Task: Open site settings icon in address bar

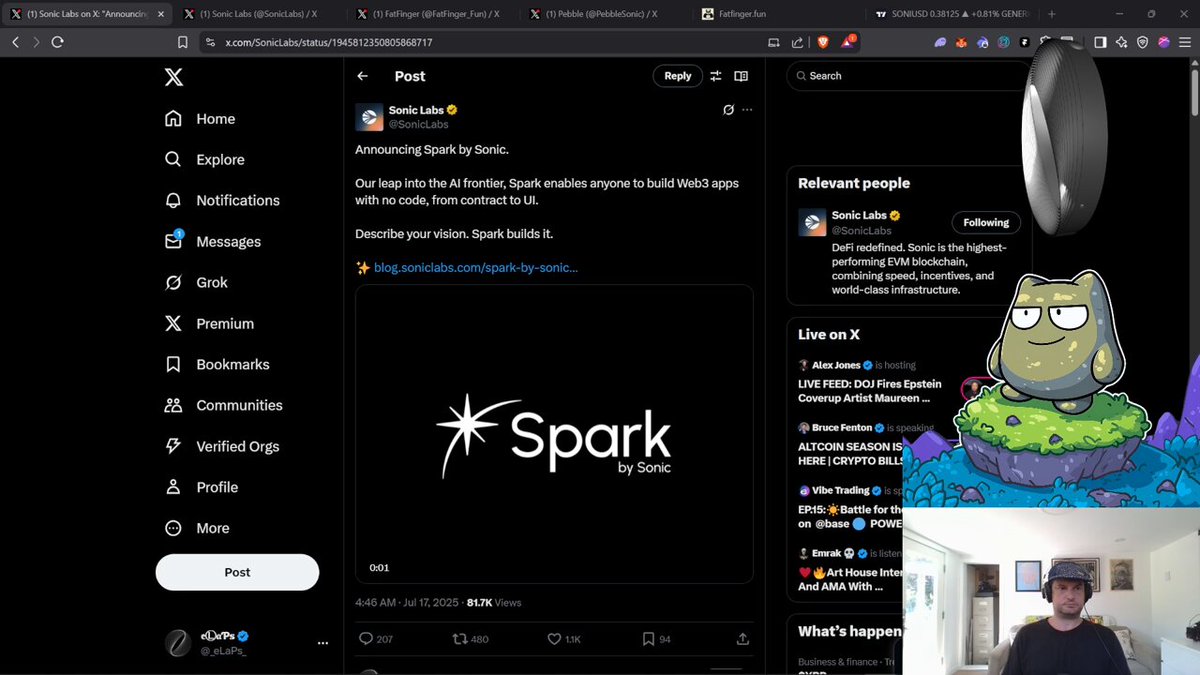Action: point(210,42)
